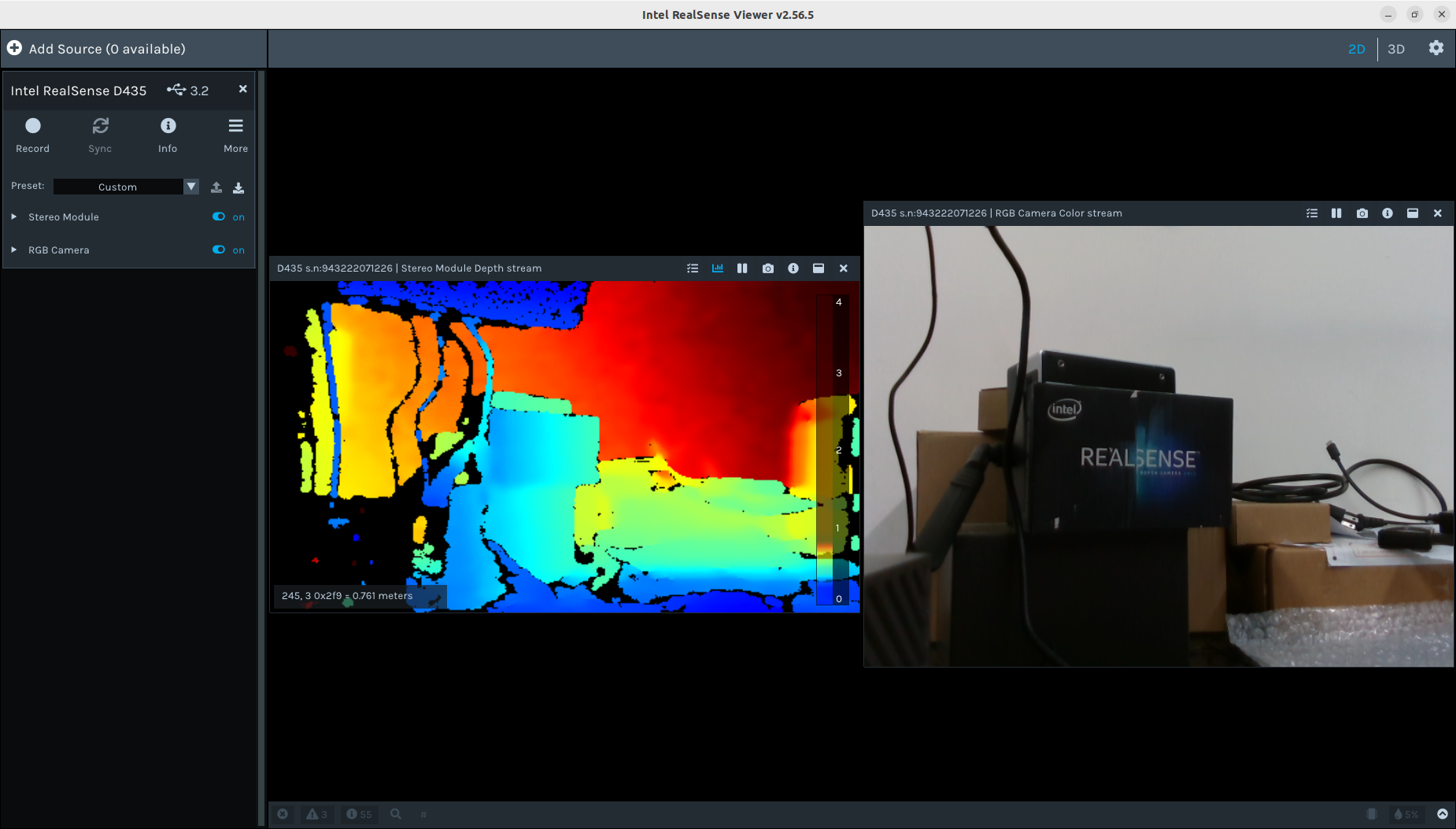Restore the RealSense Viewer window size

(1414, 14)
